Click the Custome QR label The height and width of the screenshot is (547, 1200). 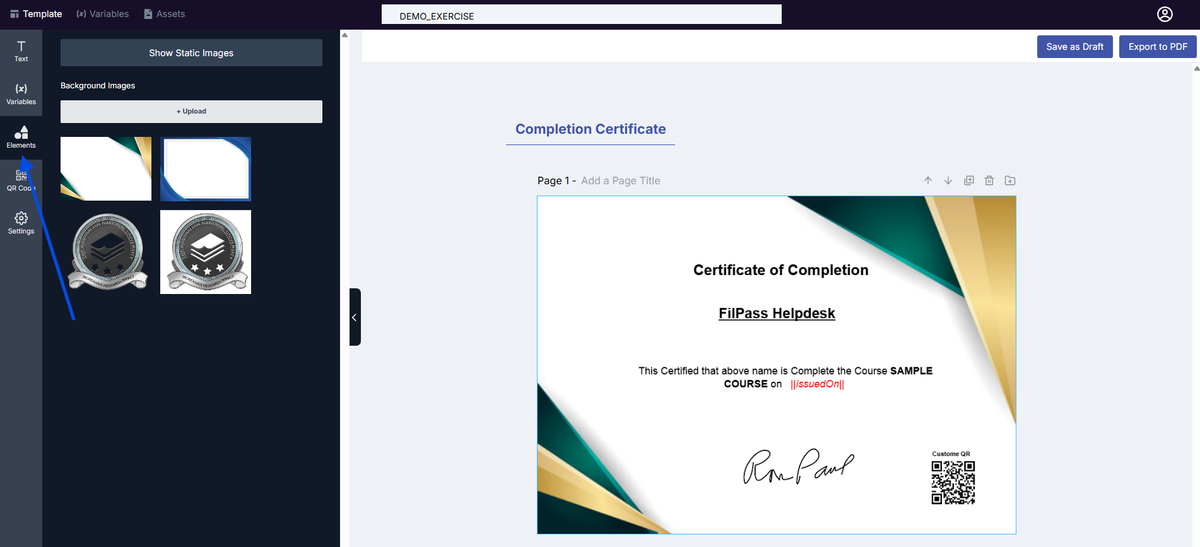click(951, 454)
